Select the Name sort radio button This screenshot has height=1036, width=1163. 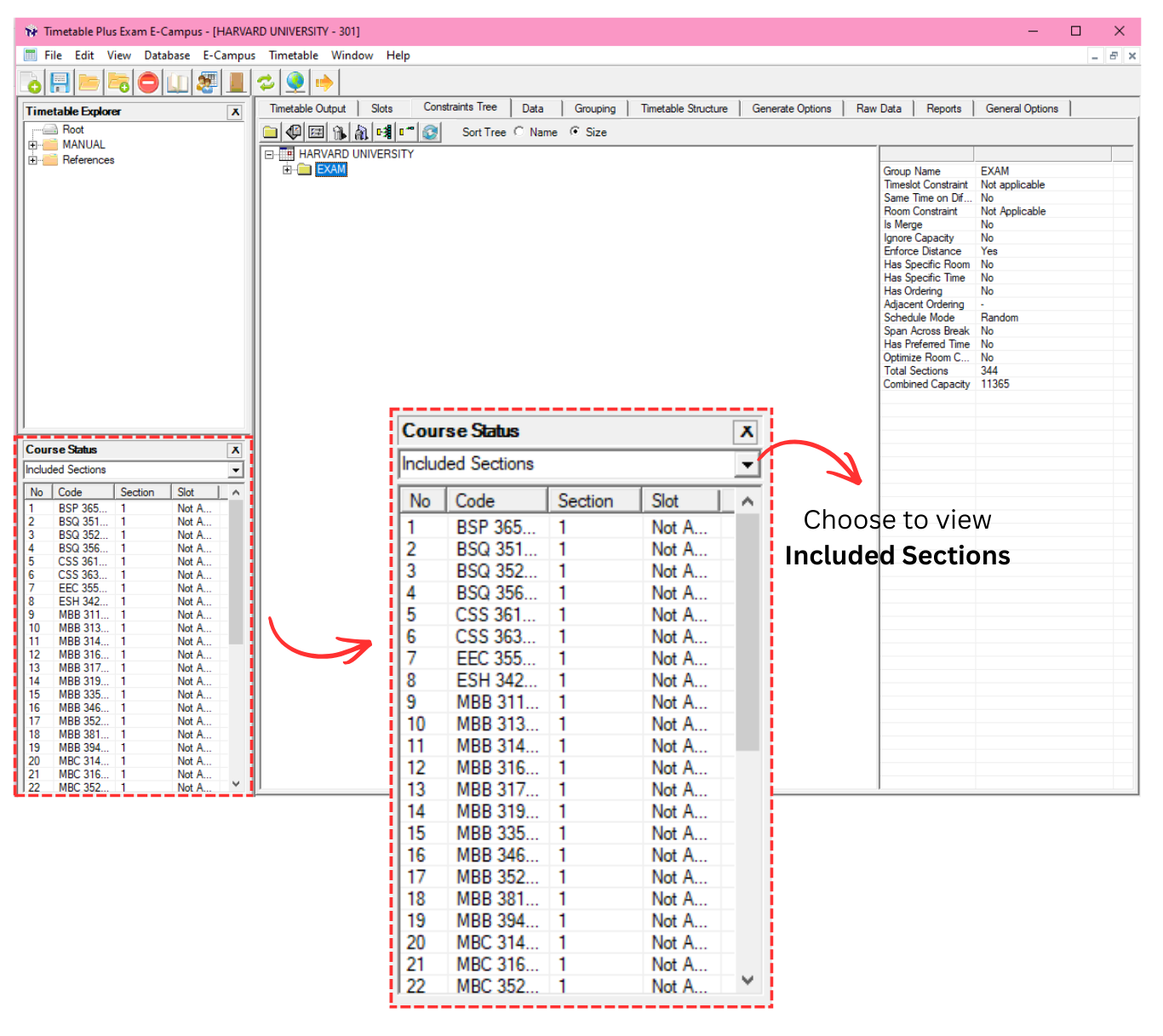pos(519,132)
